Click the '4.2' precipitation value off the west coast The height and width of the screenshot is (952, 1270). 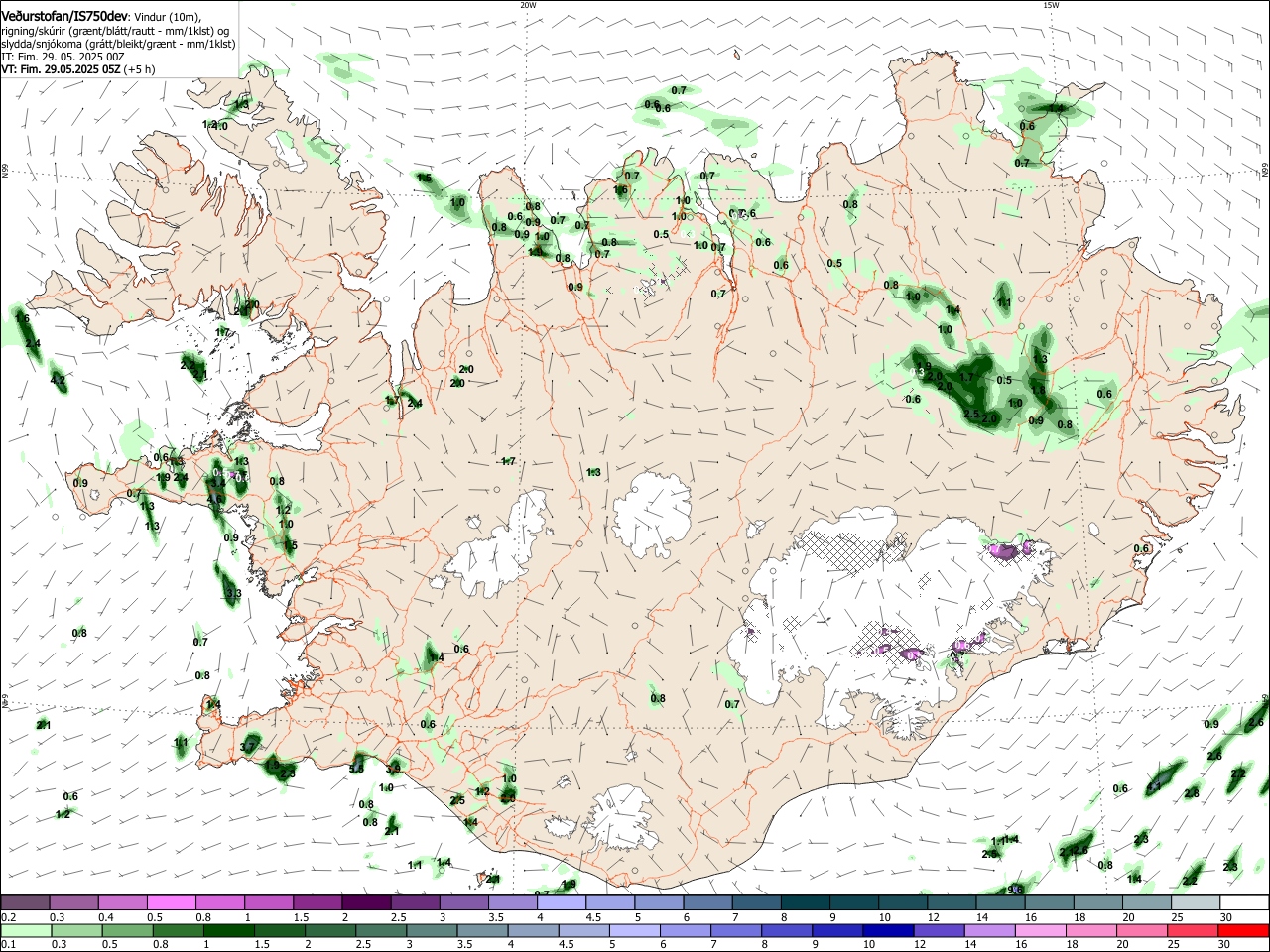[x=58, y=380]
